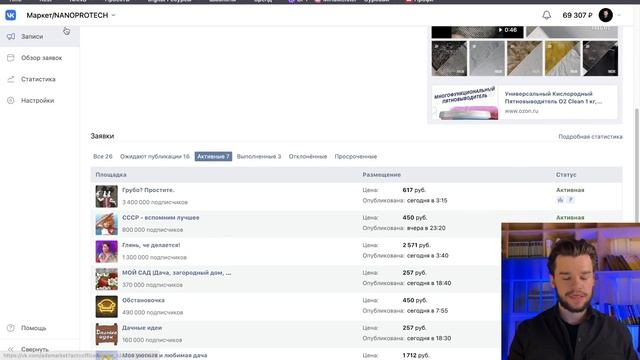Click the Размещение column header

382,175
